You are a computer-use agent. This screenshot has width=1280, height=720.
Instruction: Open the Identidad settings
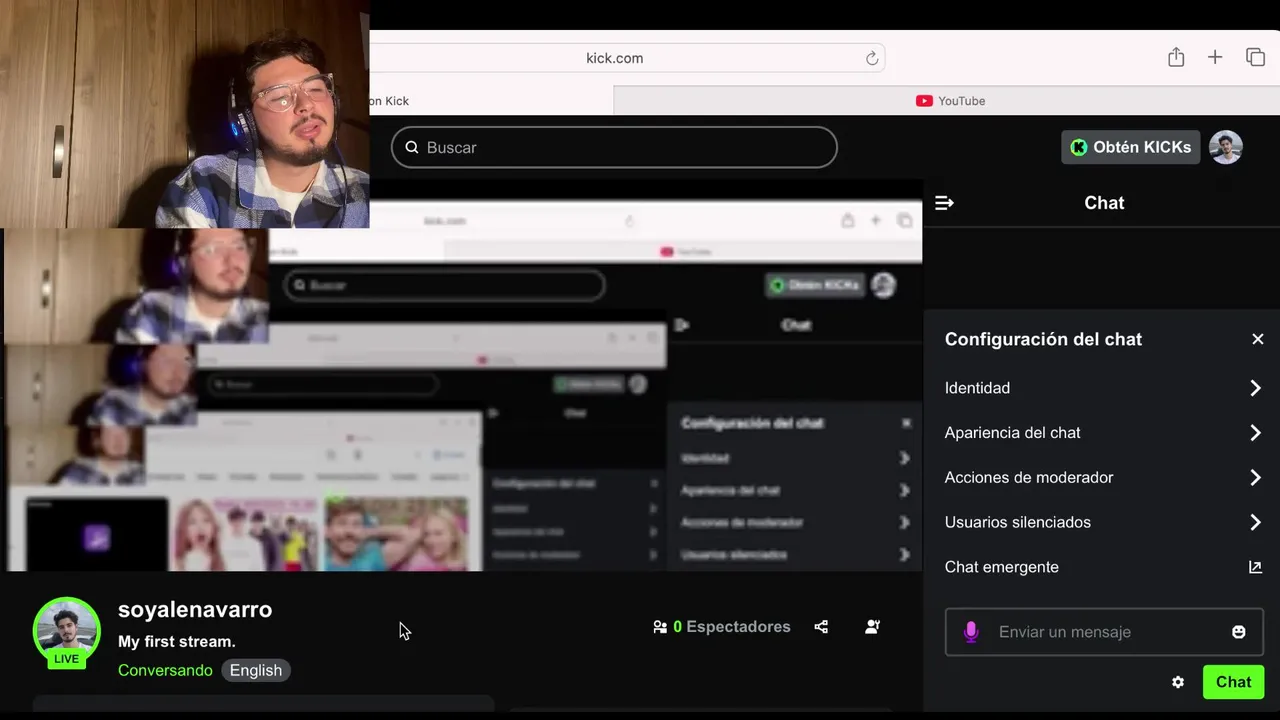[x=1102, y=388]
